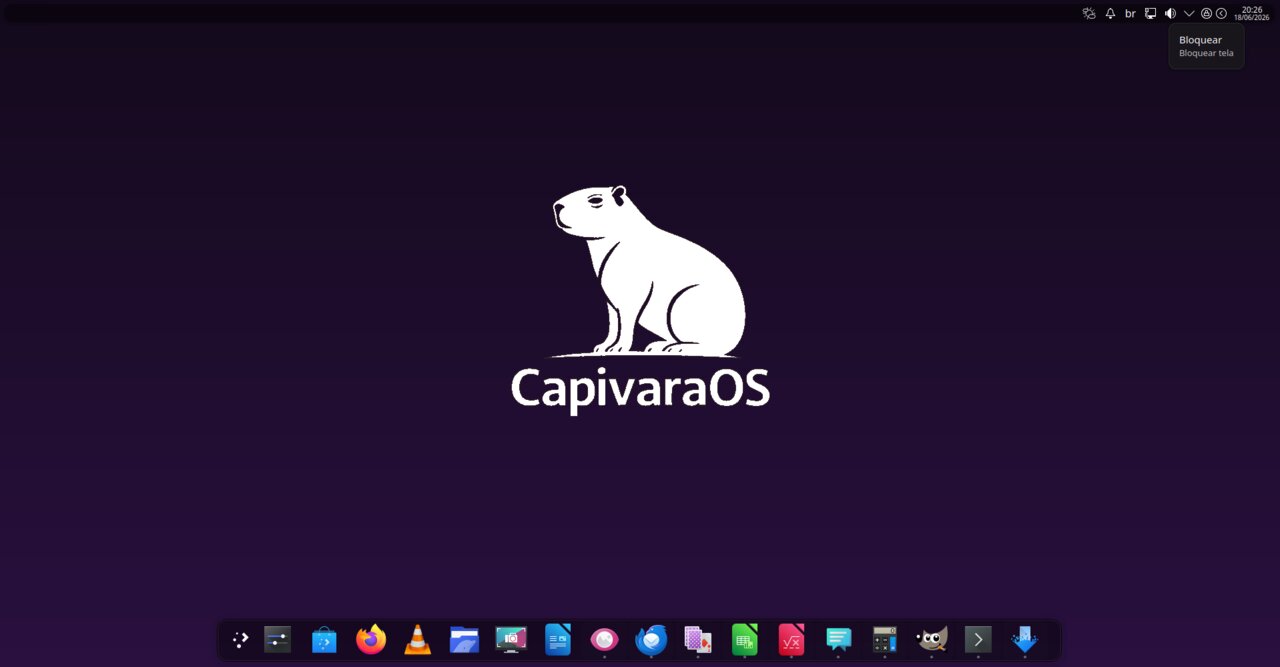Open the weather widget in tray

1089,13
